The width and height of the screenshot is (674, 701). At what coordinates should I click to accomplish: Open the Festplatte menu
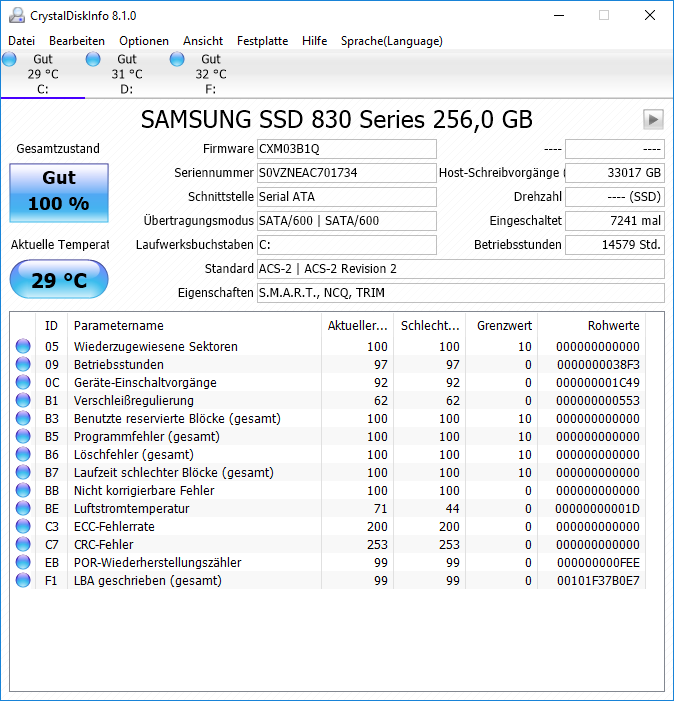click(x=262, y=41)
